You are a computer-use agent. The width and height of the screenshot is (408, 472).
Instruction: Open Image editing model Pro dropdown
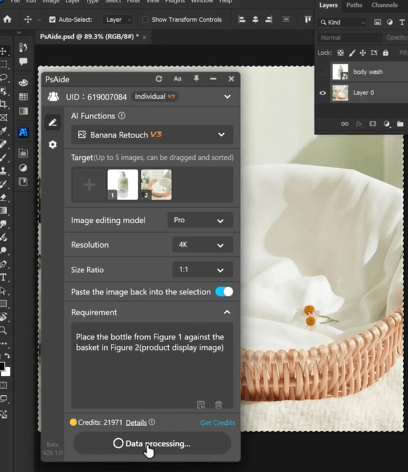click(x=200, y=220)
